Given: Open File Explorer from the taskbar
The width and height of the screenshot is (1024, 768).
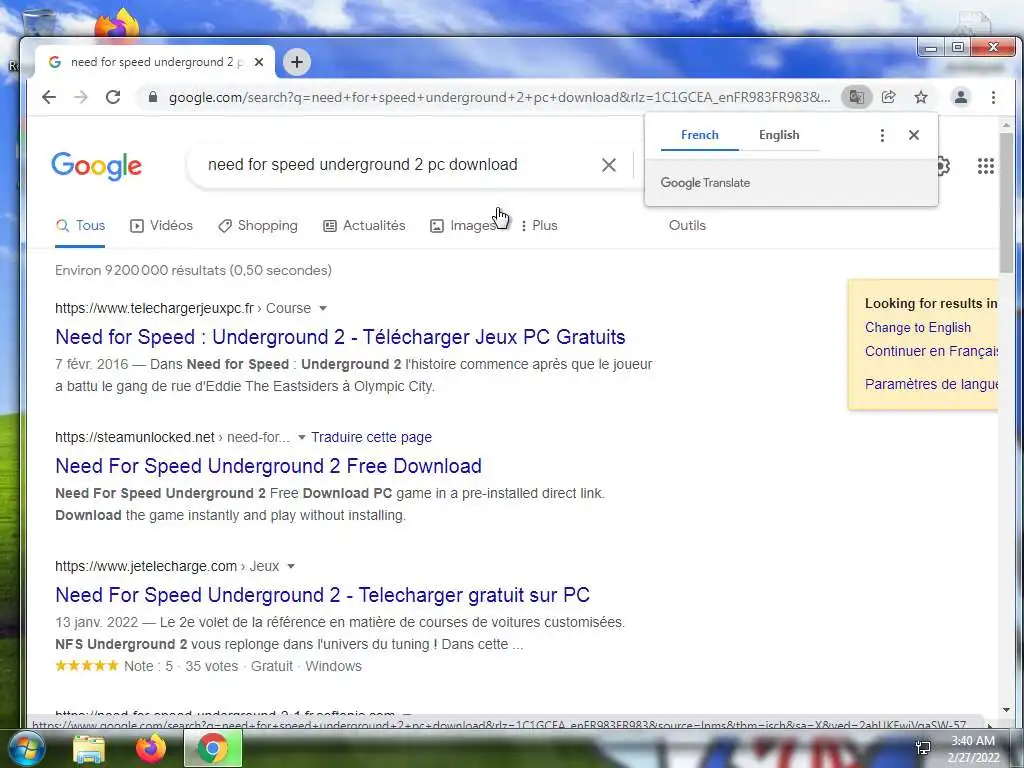Looking at the screenshot, I should [89, 749].
